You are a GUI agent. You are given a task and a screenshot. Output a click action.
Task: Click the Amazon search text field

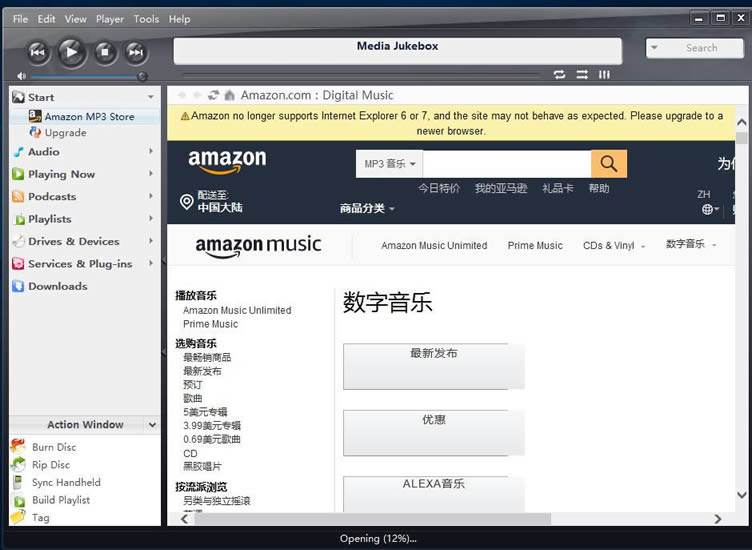pyautogui.click(x=507, y=164)
